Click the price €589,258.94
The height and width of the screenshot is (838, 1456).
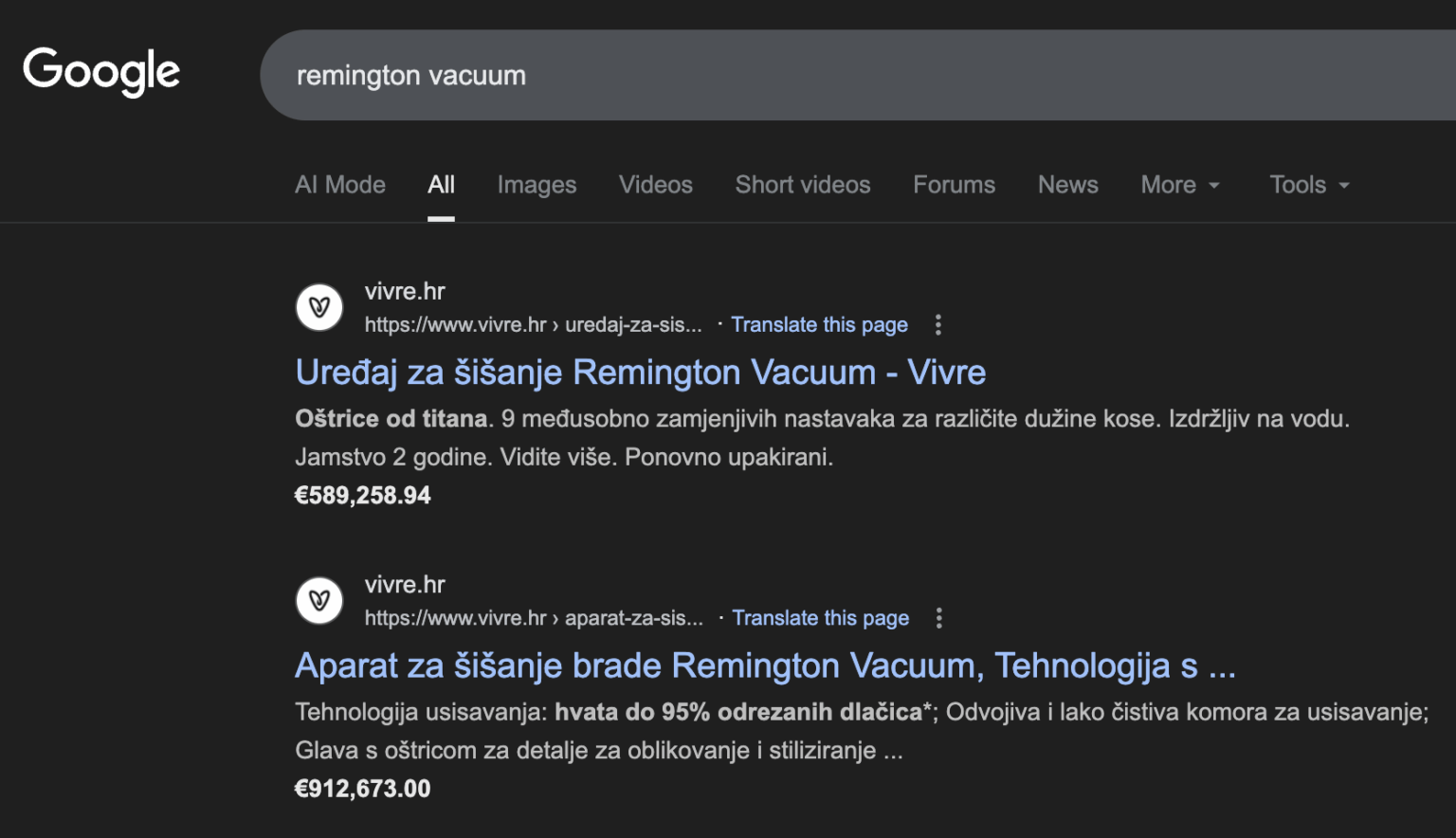click(x=363, y=495)
